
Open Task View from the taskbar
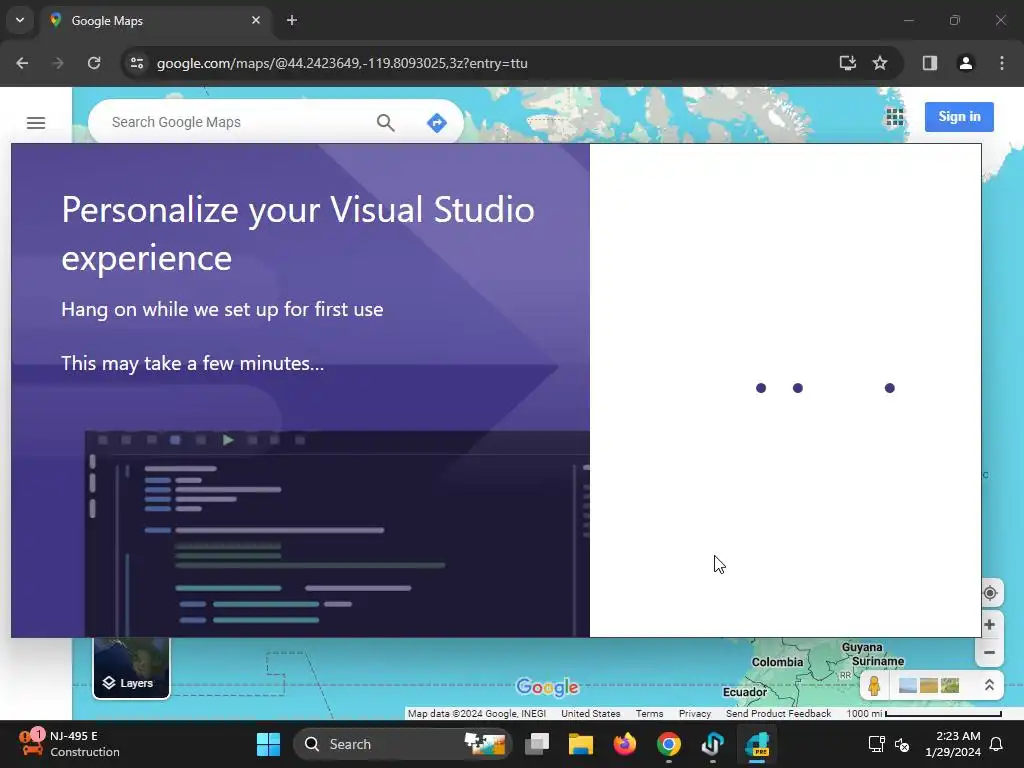pos(537,744)
